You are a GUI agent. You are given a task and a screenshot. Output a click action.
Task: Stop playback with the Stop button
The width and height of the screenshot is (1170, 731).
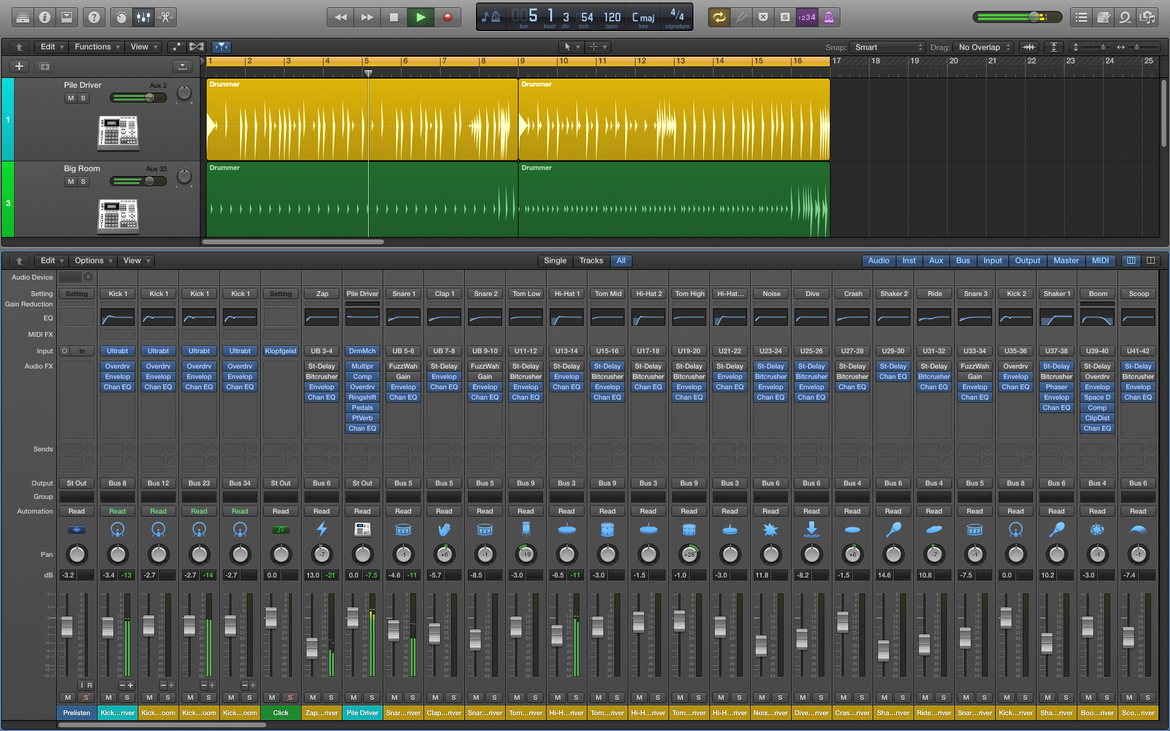394,16
